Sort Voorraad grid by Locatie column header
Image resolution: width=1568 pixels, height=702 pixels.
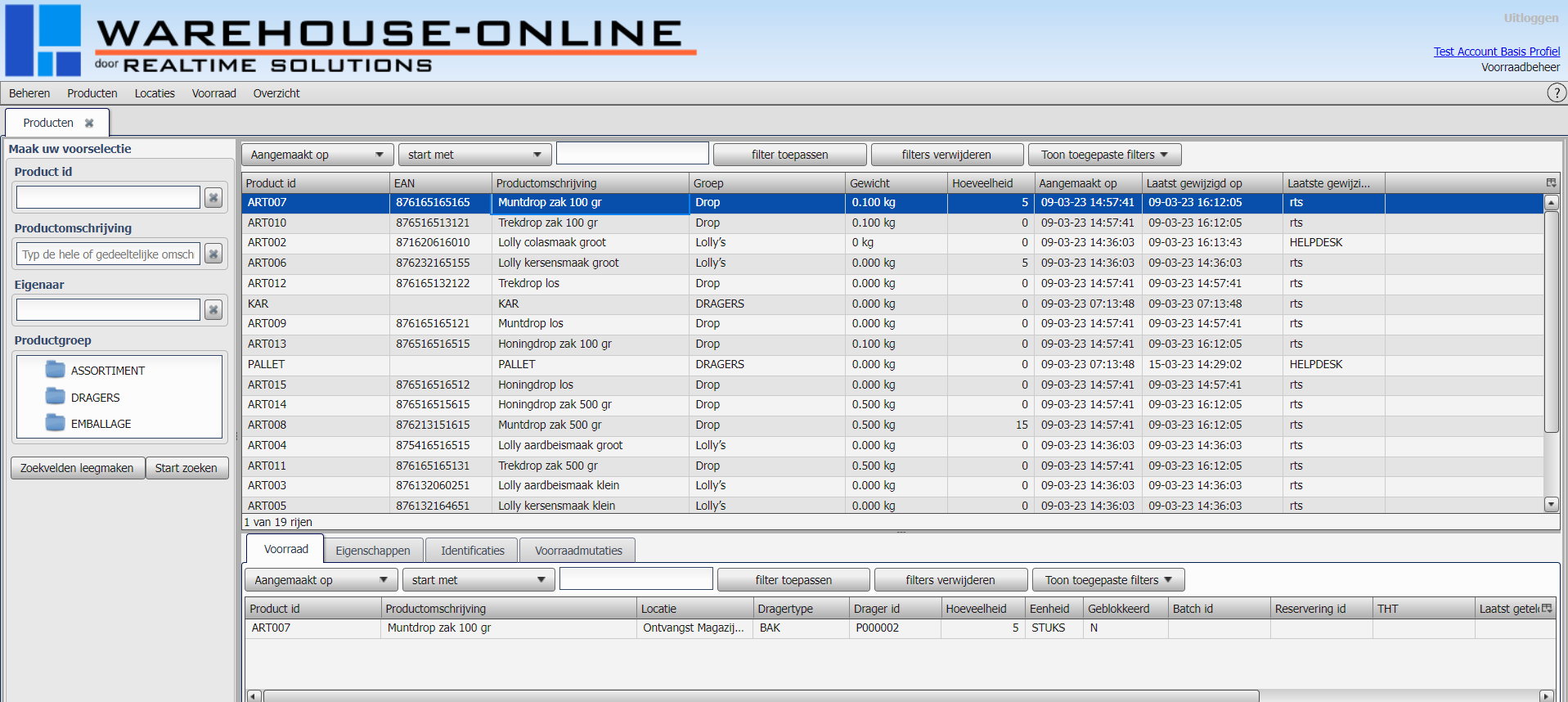pyautogui.click(x=694, y=609)
